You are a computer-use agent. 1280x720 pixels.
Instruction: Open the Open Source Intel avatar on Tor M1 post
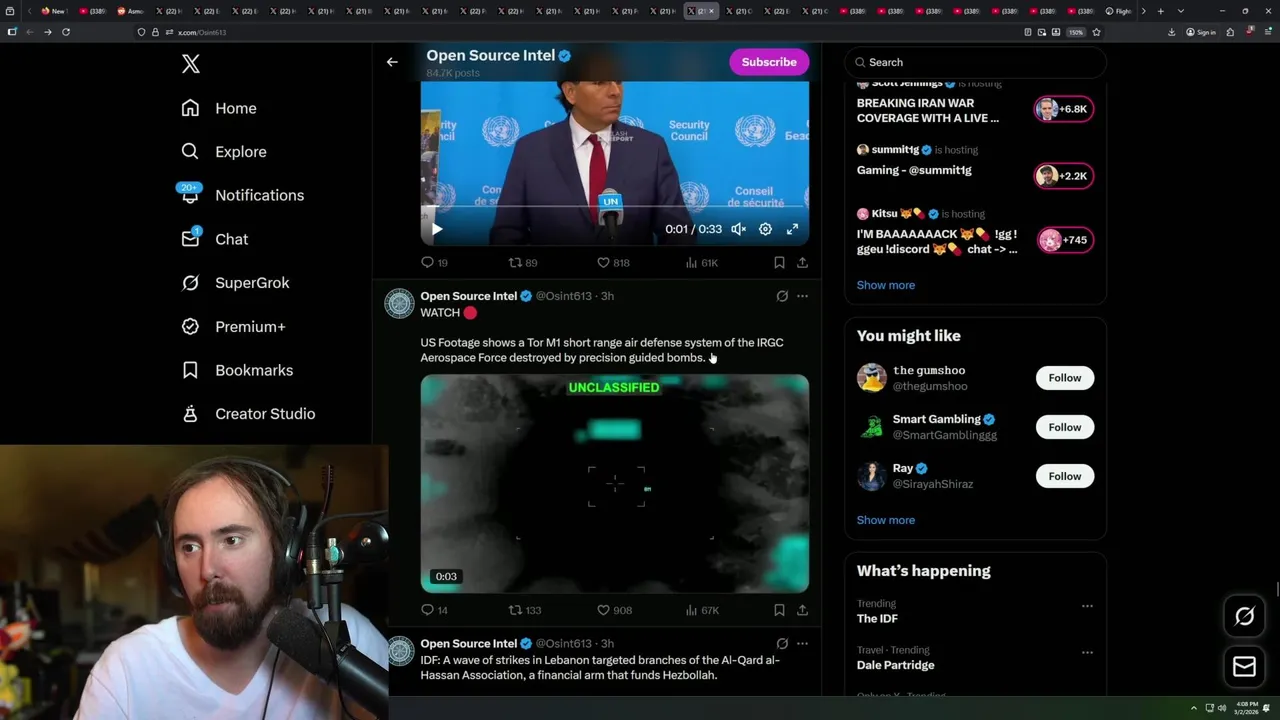tap(399, 304)
